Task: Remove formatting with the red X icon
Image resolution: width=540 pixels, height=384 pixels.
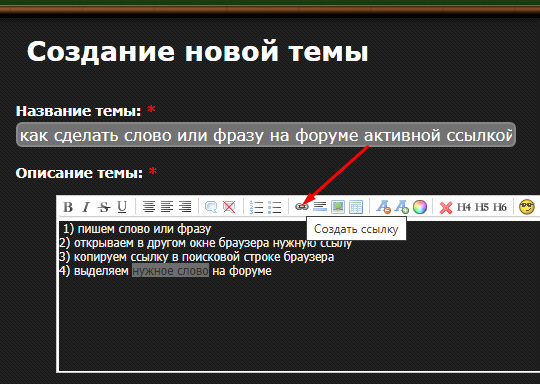Action: click(x=446, y=207)
